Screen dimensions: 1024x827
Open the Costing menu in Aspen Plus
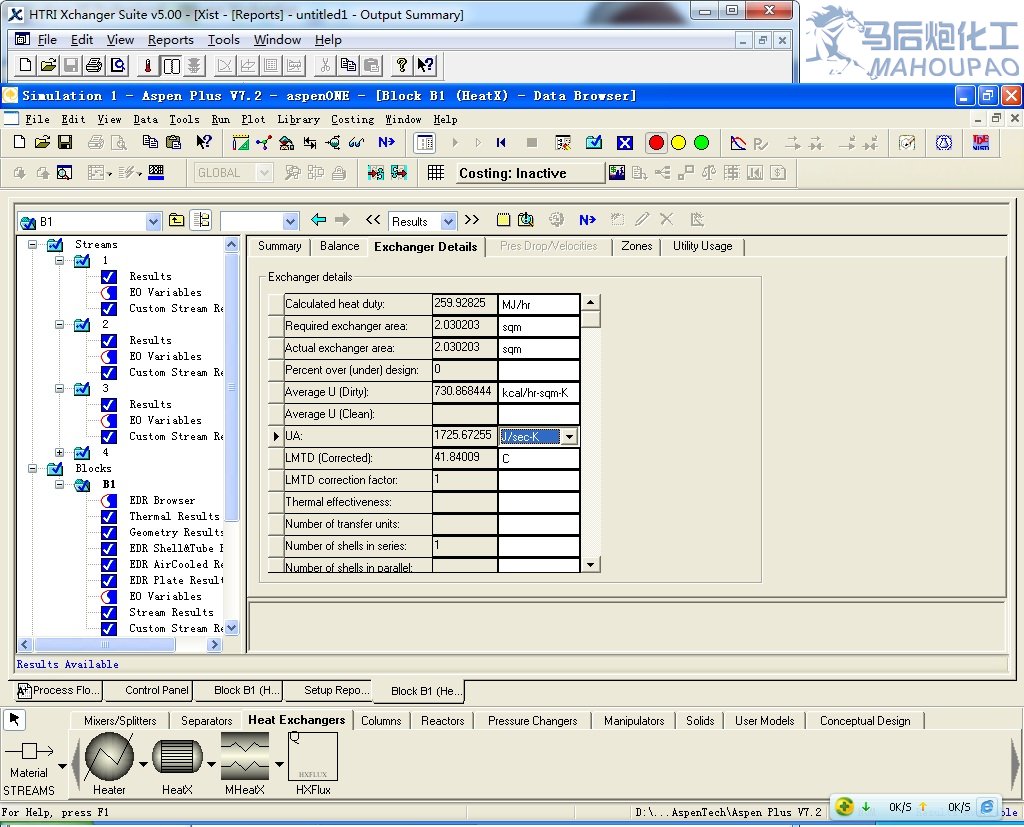pyautogui.click(x=353, y=120)
